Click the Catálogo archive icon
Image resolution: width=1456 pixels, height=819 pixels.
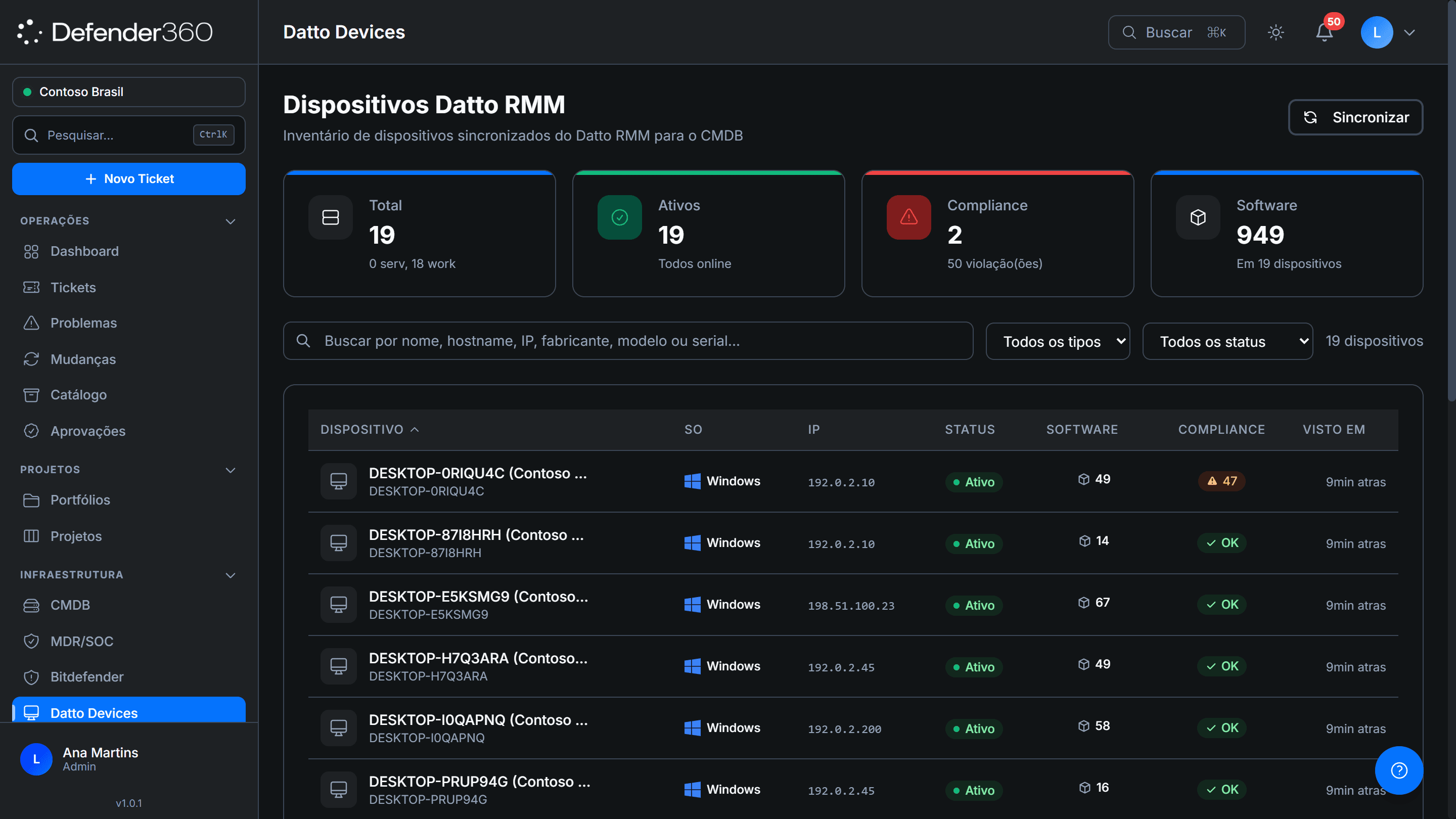pos(31,394)
